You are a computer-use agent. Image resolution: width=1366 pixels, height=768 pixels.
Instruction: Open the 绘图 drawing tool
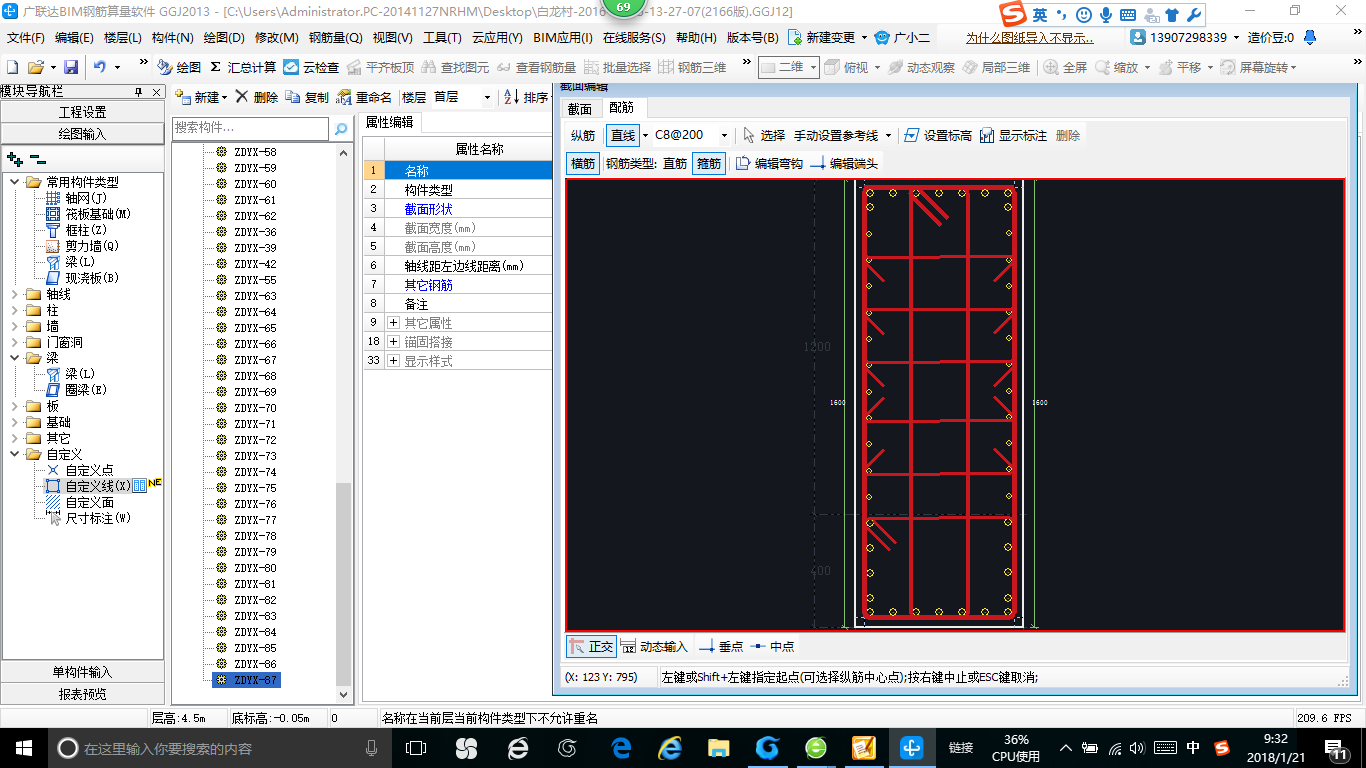180,67
